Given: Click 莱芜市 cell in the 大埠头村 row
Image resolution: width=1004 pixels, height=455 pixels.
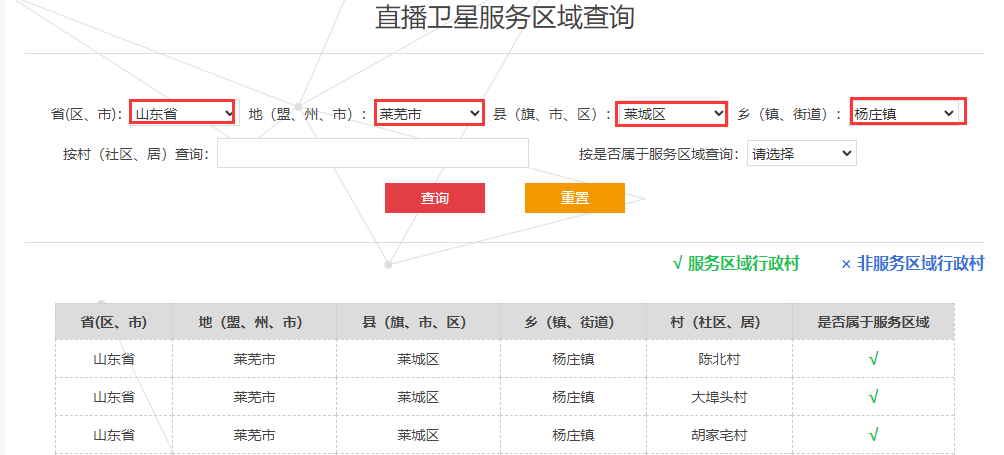Looking at the screenshot, I should click(254, 397).
